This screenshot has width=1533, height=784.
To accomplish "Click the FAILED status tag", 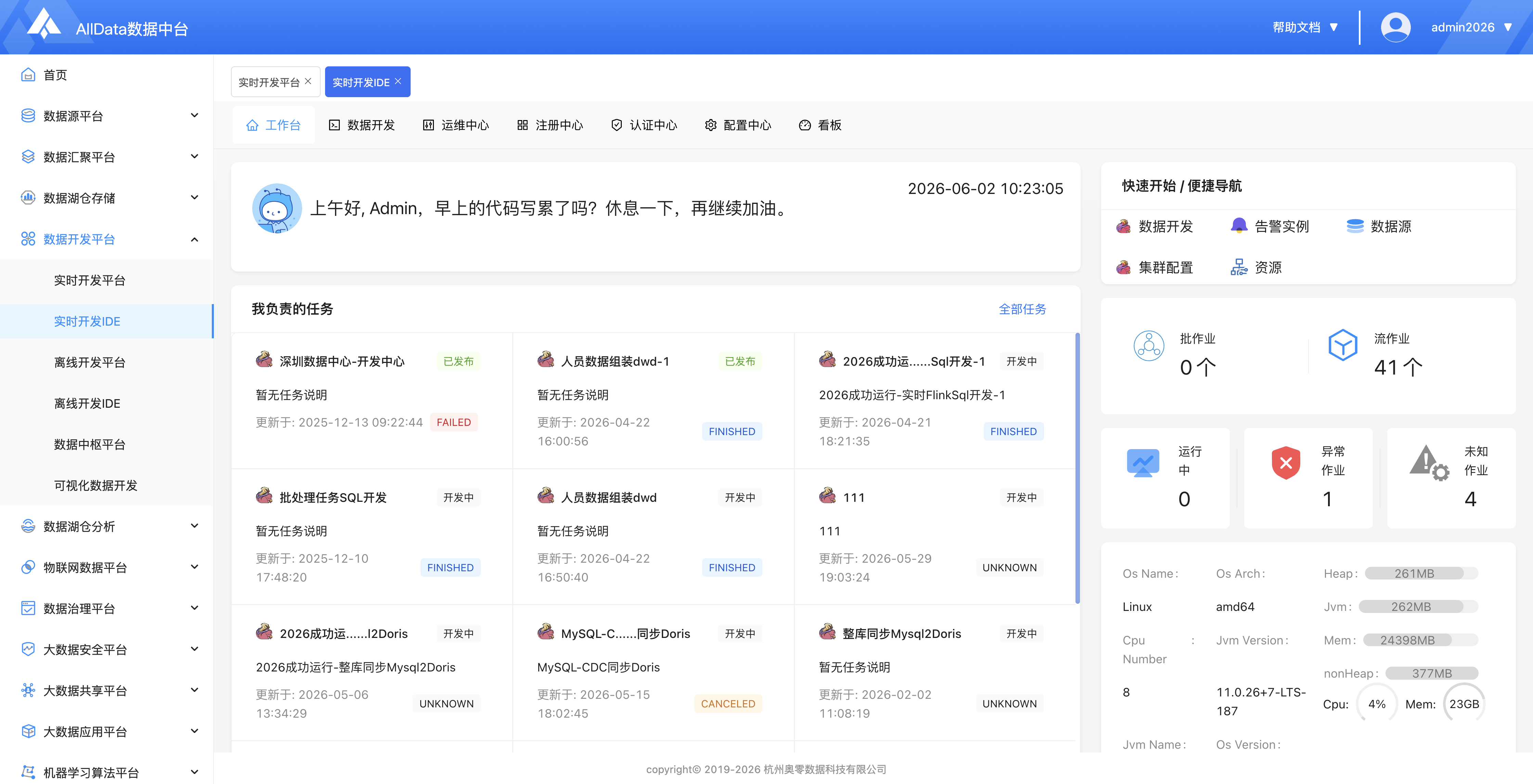I will 453,422.
